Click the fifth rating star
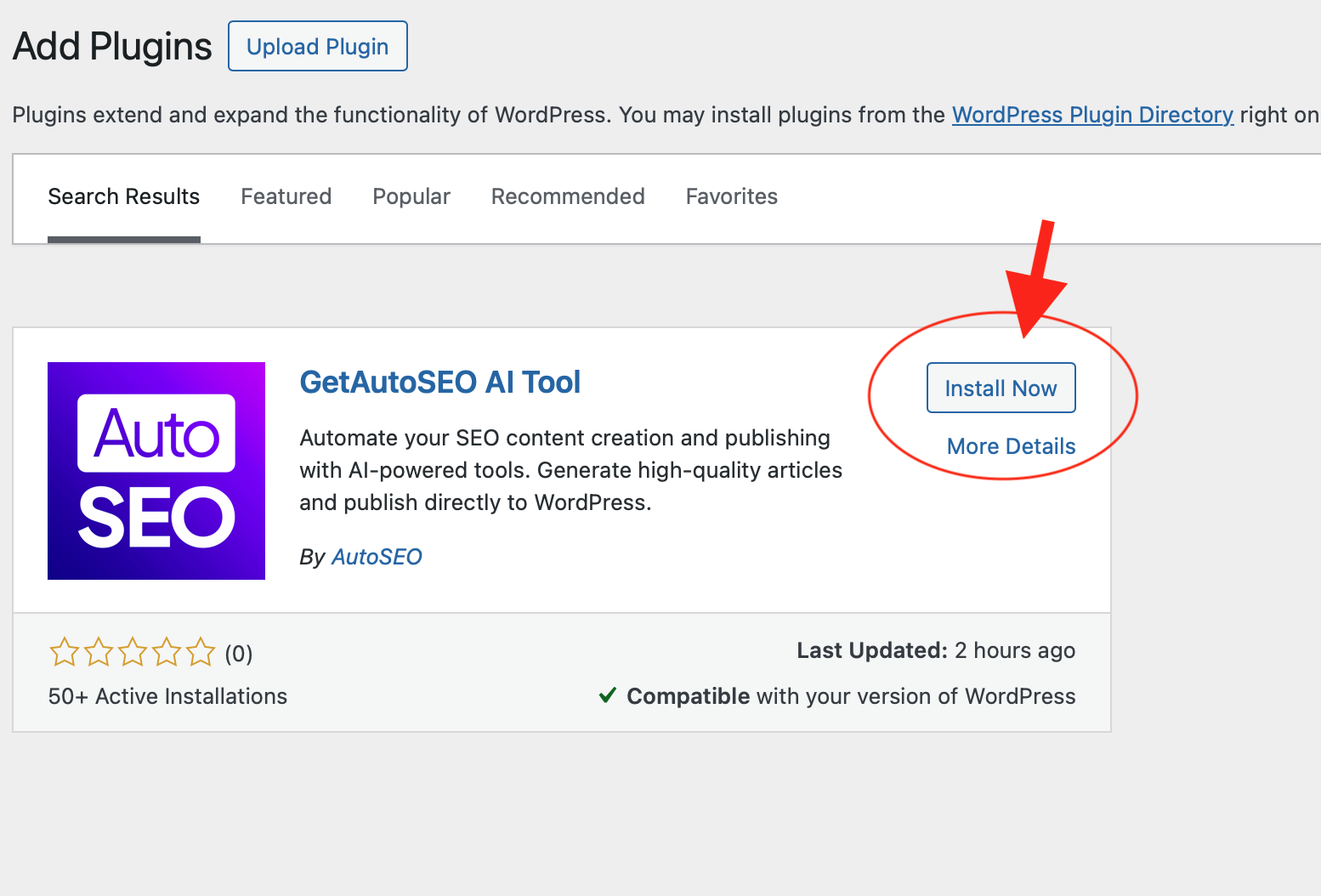Viewport: 1321px width, 896px height. coord(201,652)
